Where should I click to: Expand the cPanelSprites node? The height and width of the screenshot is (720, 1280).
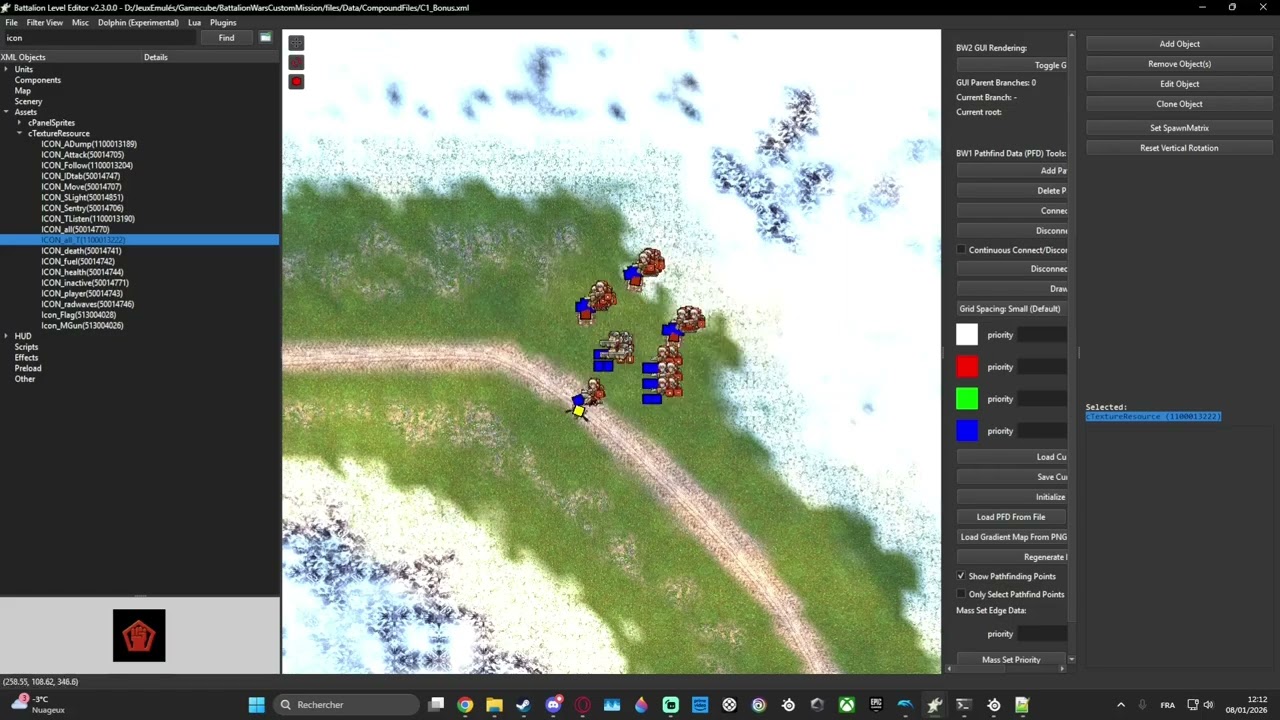click(19, 123)
